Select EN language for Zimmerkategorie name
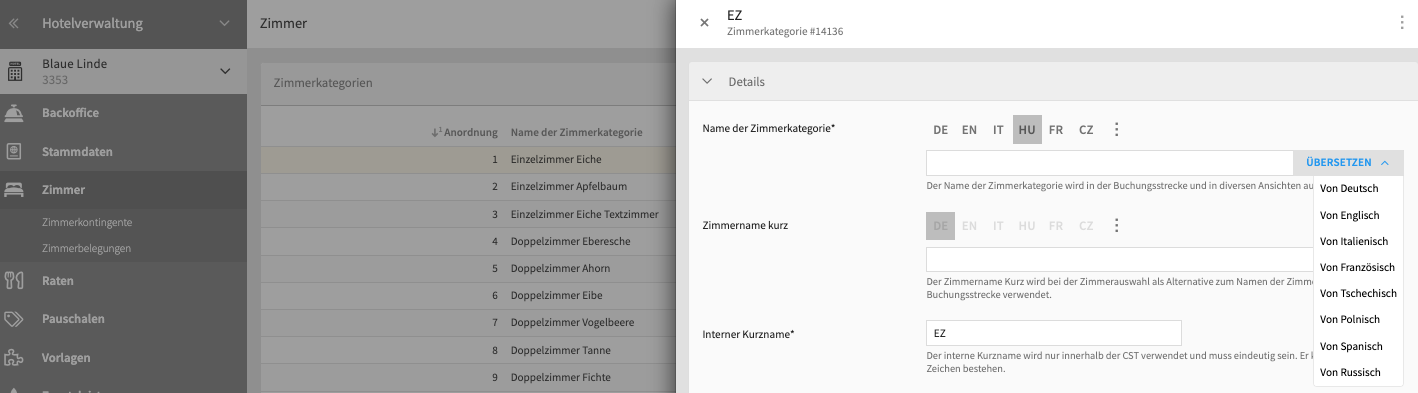 tap(969, 130)
